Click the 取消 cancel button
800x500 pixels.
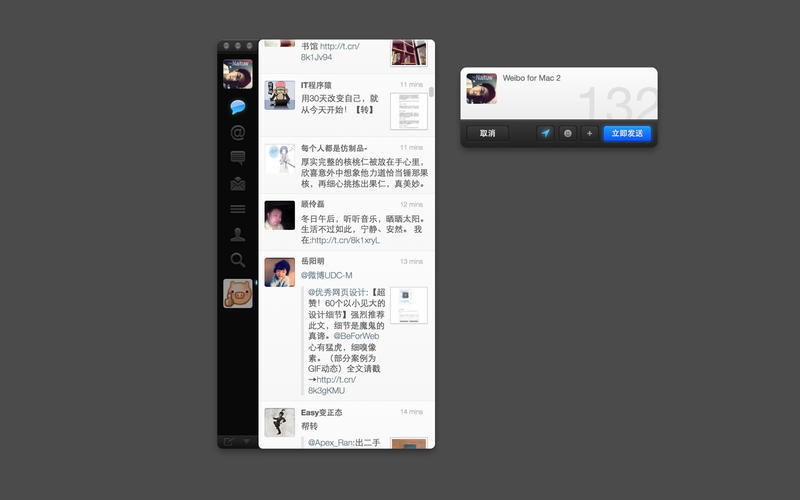click(x=488, y=133)
